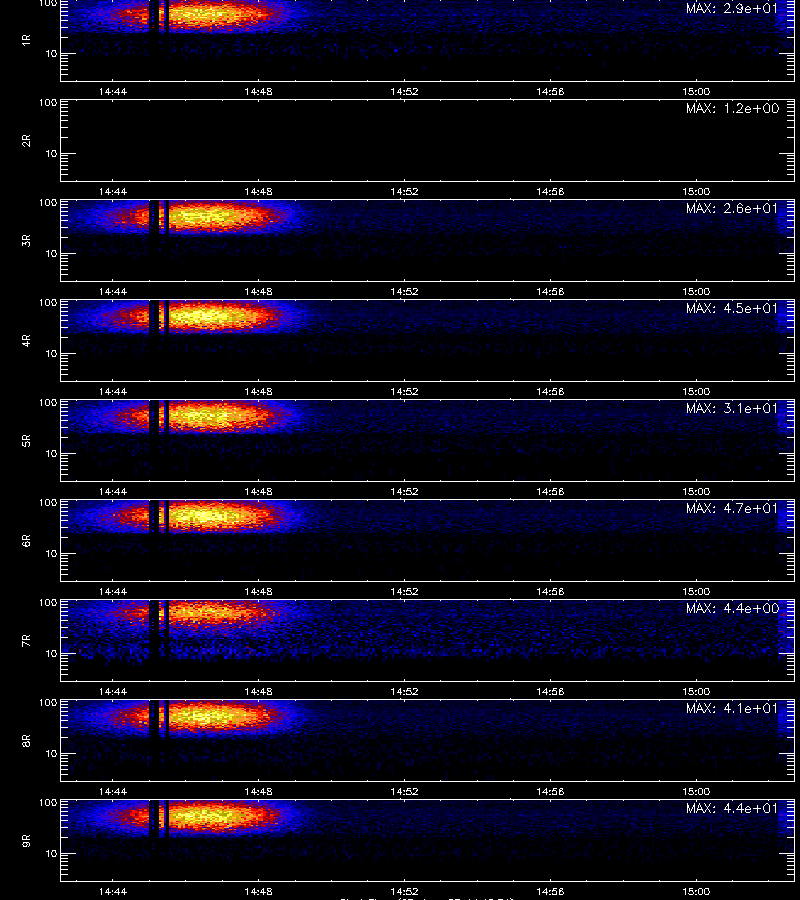This screenshot has height=900, width=800.
Task: Select the 'MAX: 4.4e+00' annotation
Action: click(732, 608)
